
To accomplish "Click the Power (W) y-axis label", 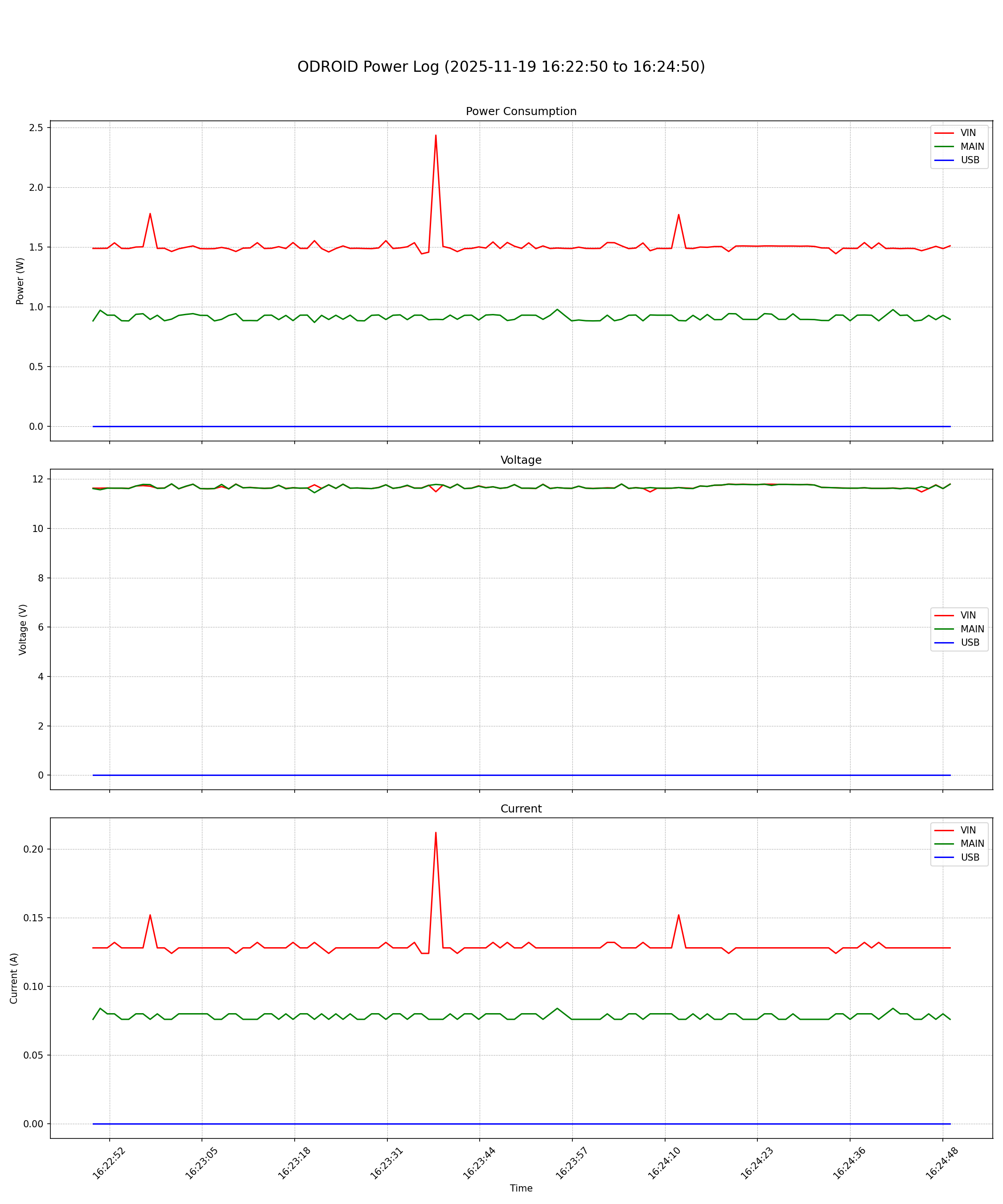I will pyautogui.click(x=20, y=281).
